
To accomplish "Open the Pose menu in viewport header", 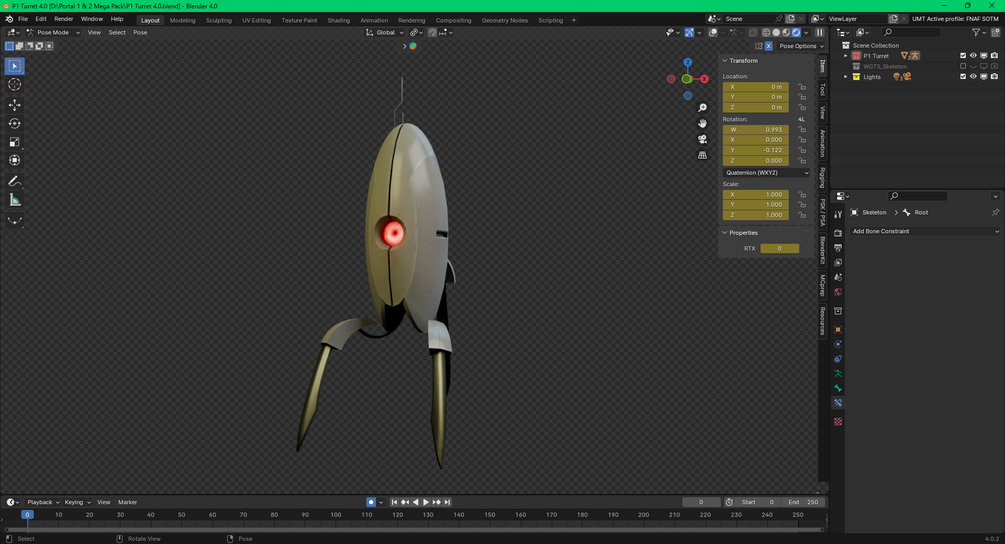I will click(140, 33).
